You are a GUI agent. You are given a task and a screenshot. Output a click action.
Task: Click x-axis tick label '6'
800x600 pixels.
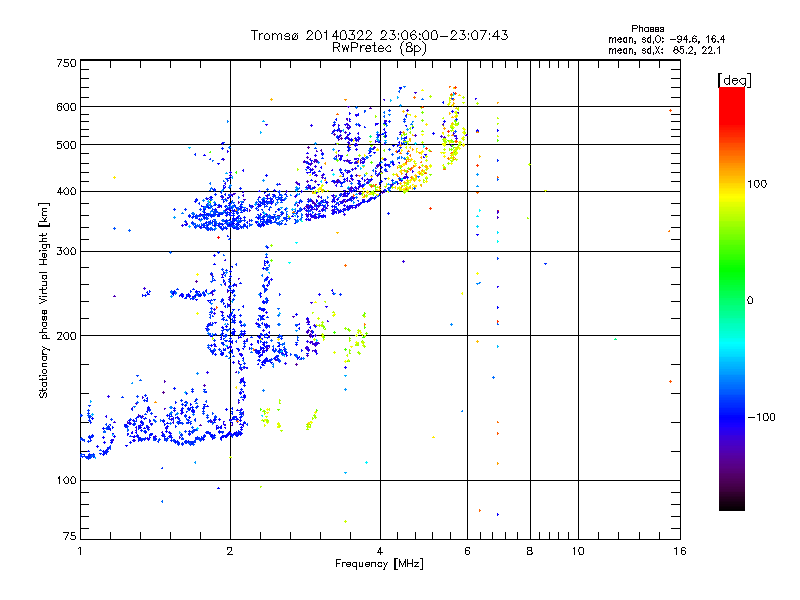tap(467, 551)
